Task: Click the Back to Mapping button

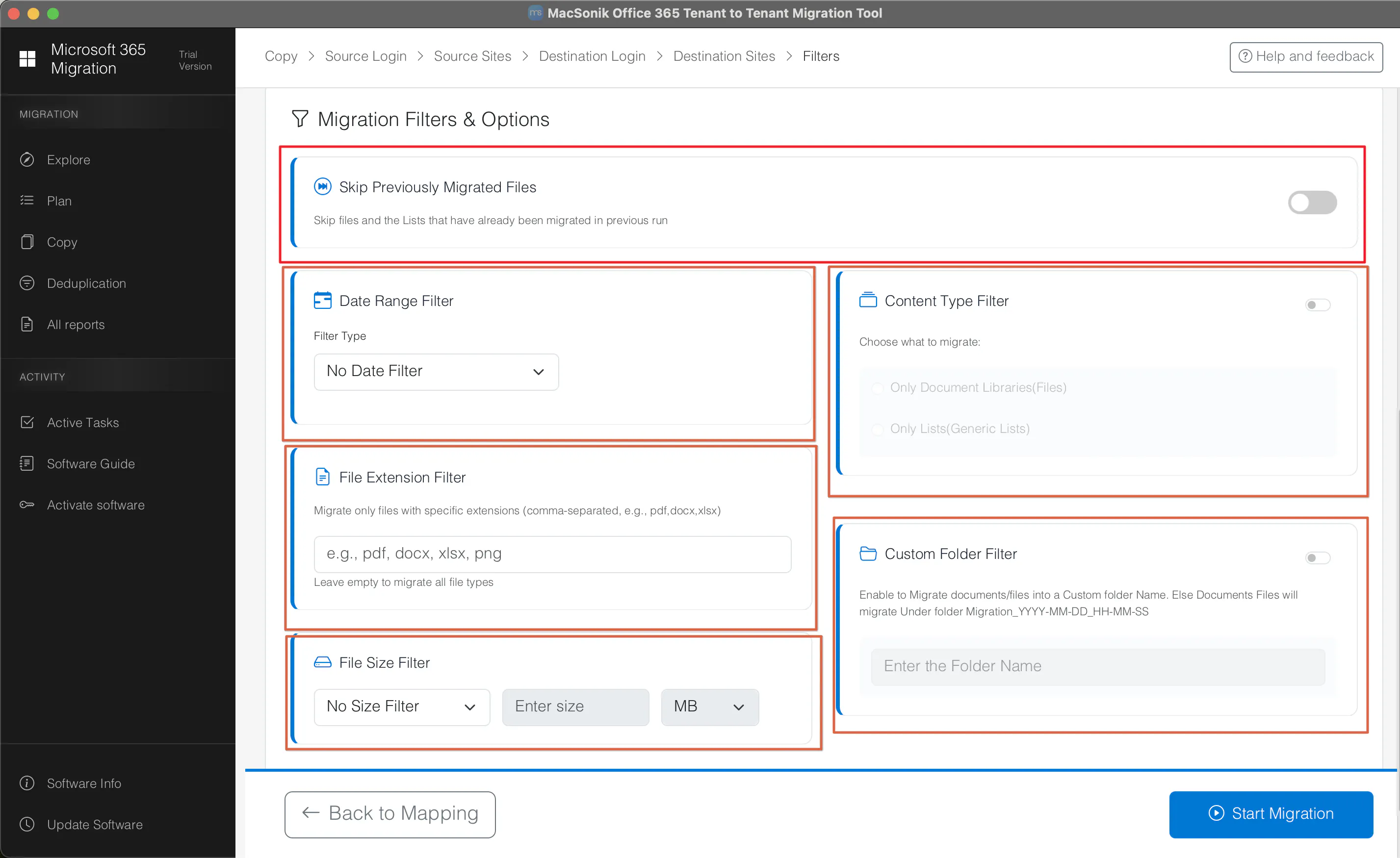Action: click(390, 814)
